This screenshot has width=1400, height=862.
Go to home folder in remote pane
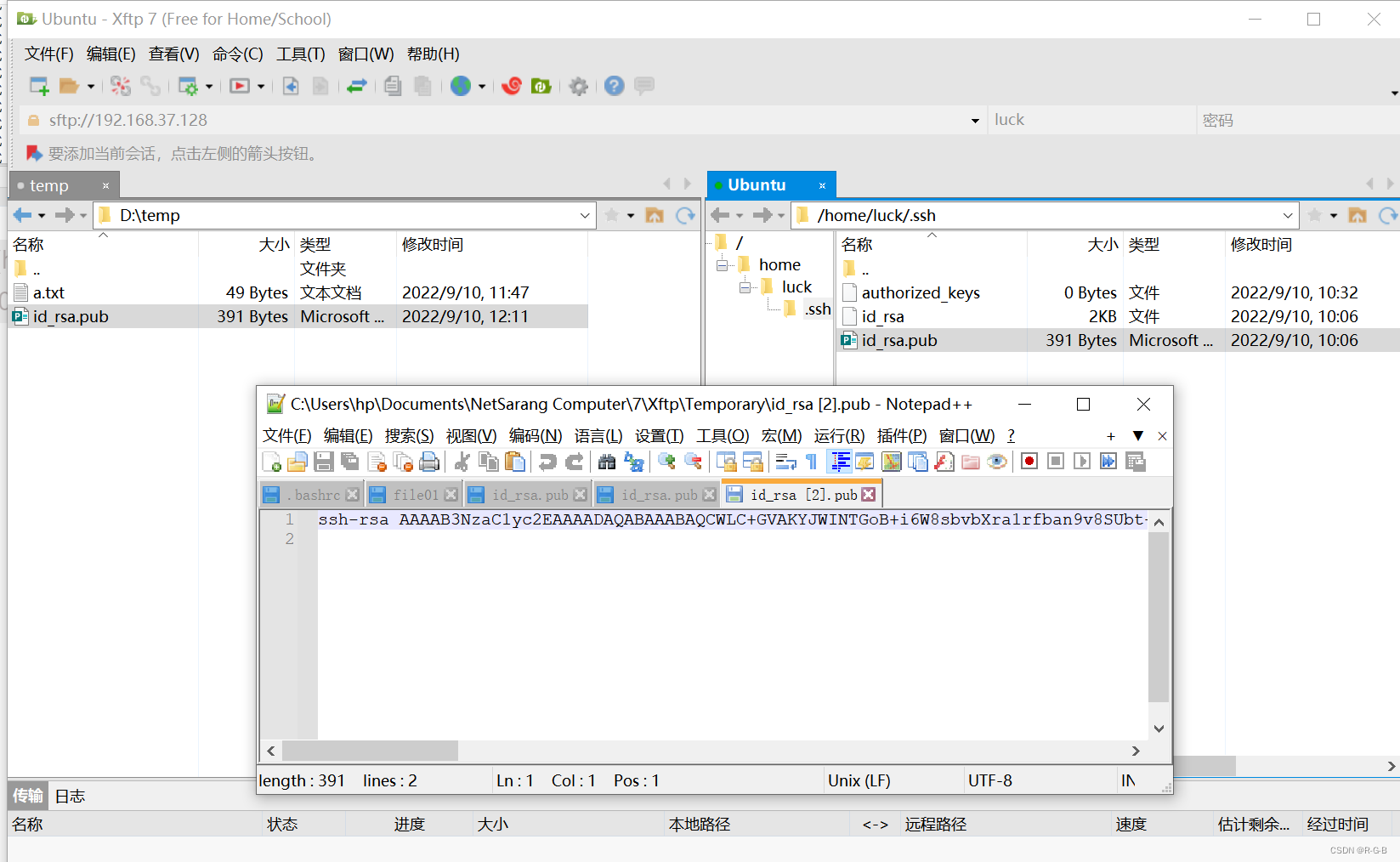click(1357, 215)
